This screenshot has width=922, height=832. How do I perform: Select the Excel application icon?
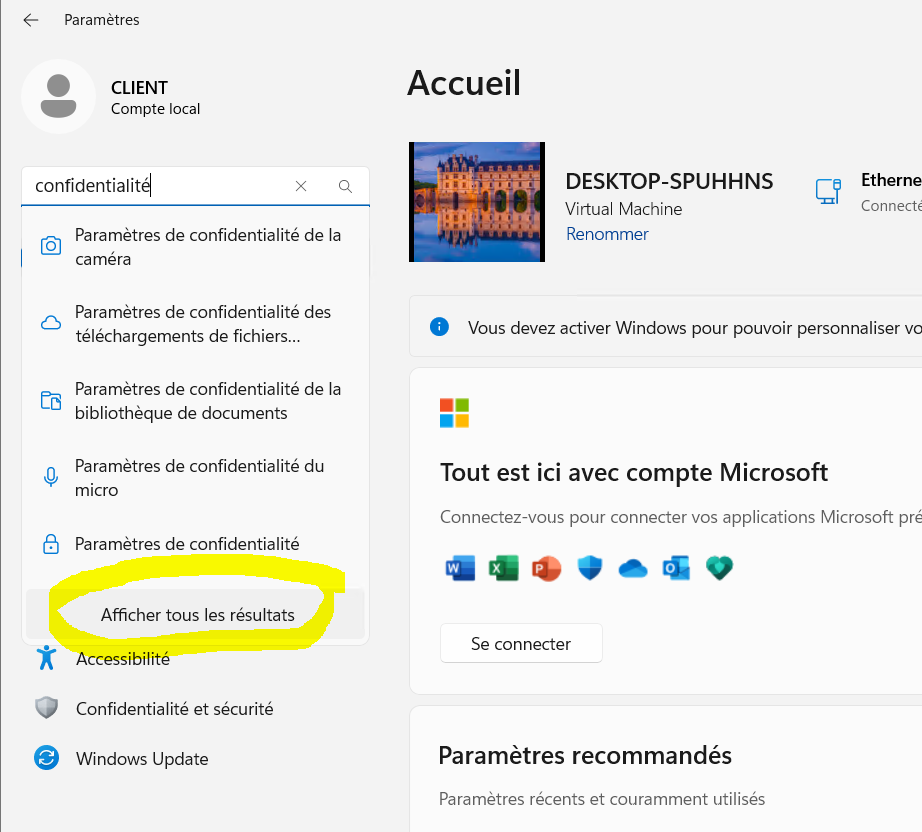tap(504, 567)
